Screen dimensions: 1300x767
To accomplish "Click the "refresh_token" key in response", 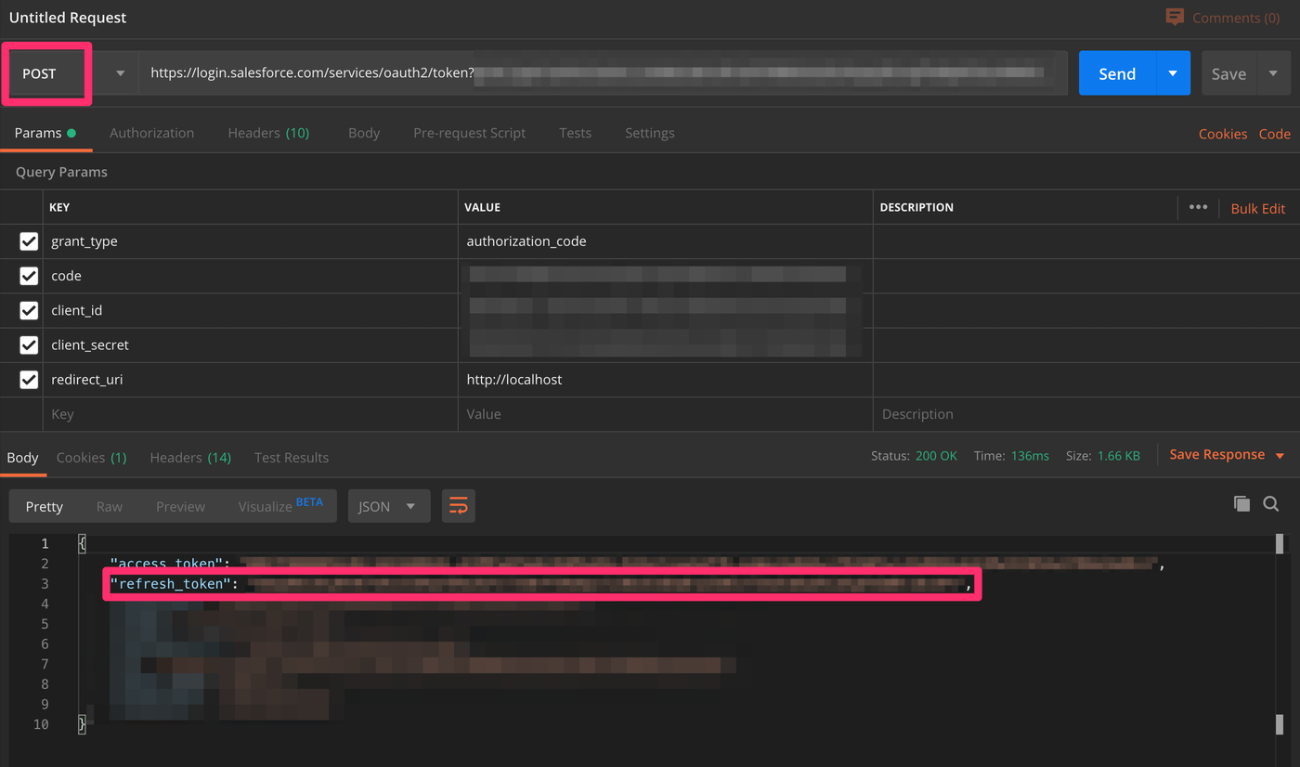I will pos(170,584).
